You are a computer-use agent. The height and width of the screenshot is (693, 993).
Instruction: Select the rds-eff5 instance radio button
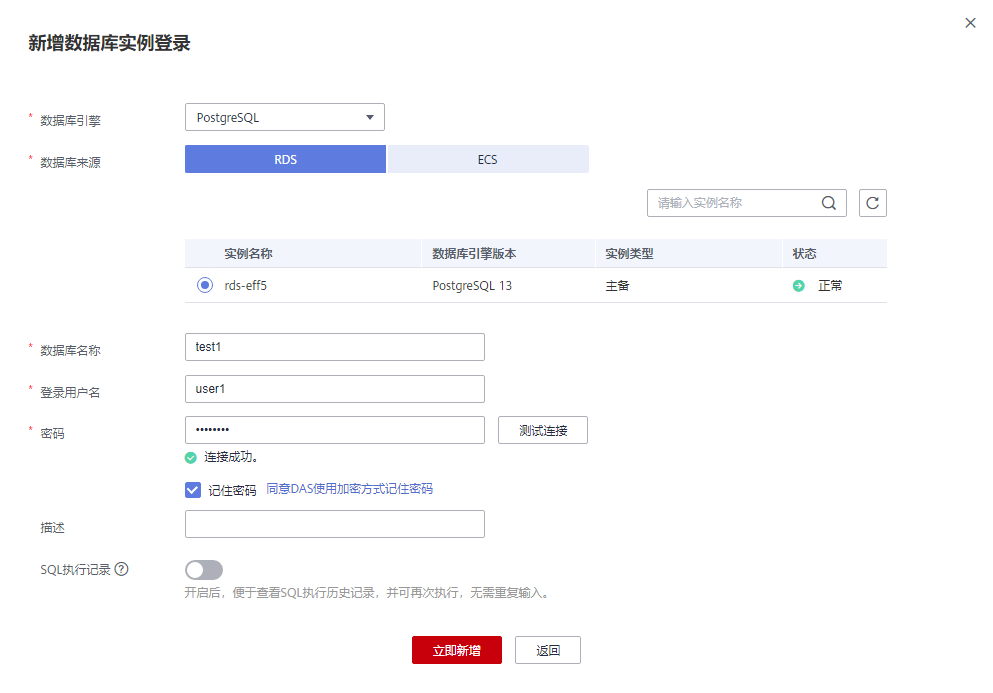point(205,285)
